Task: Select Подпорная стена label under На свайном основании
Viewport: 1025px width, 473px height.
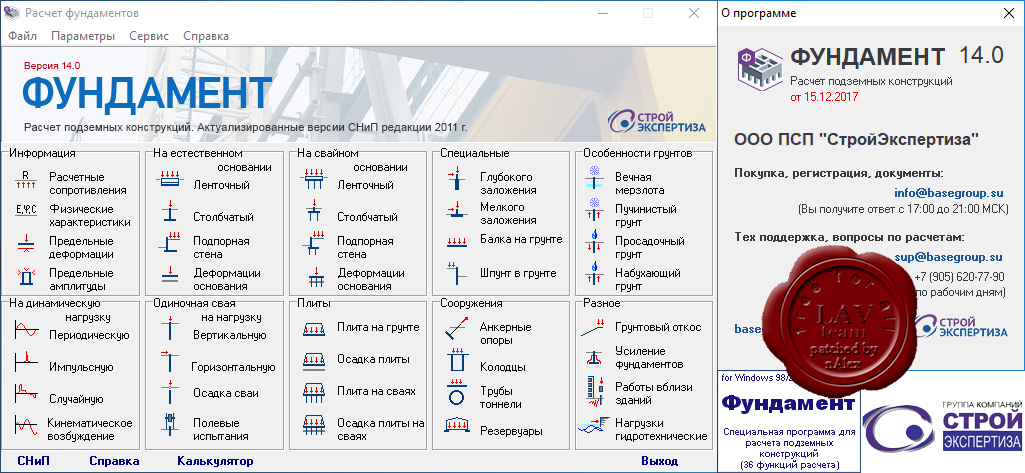Action: 365,247
